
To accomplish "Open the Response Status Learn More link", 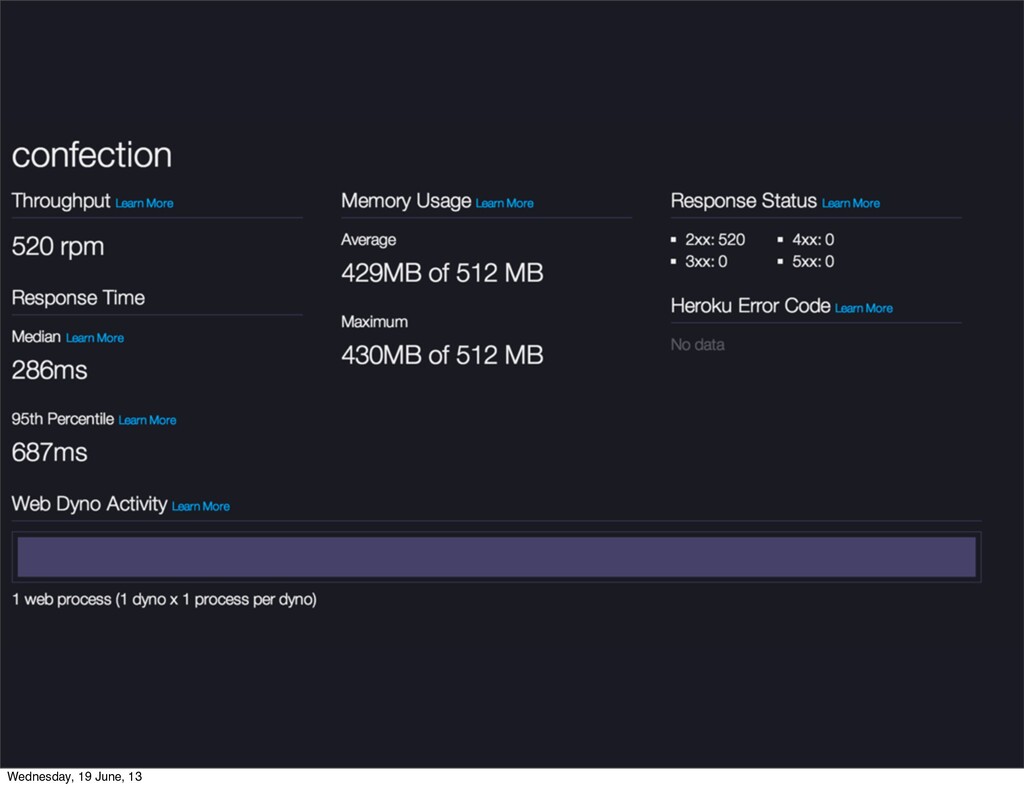I will tap(850, 203).
